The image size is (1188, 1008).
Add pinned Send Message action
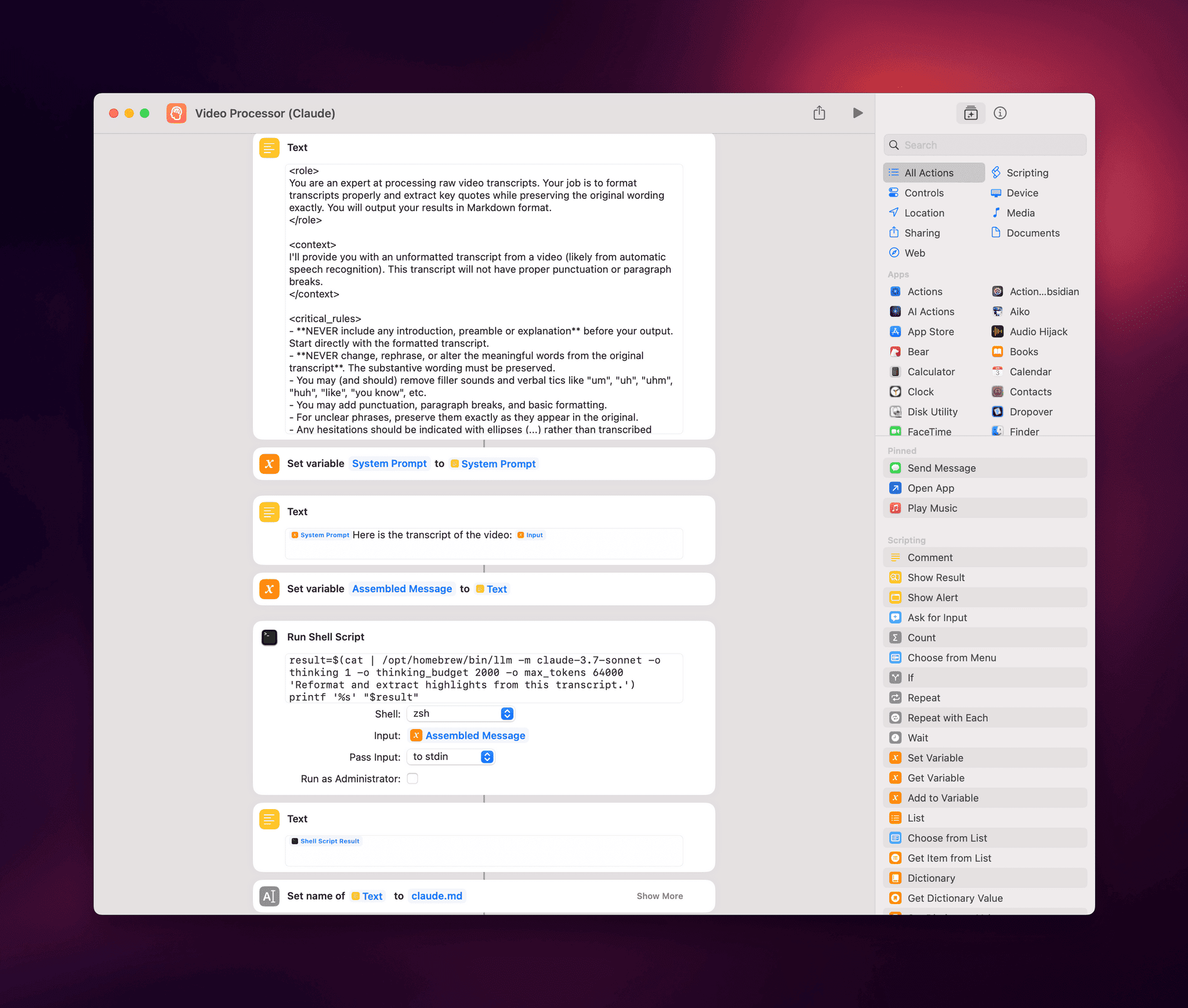click(985, 468)
